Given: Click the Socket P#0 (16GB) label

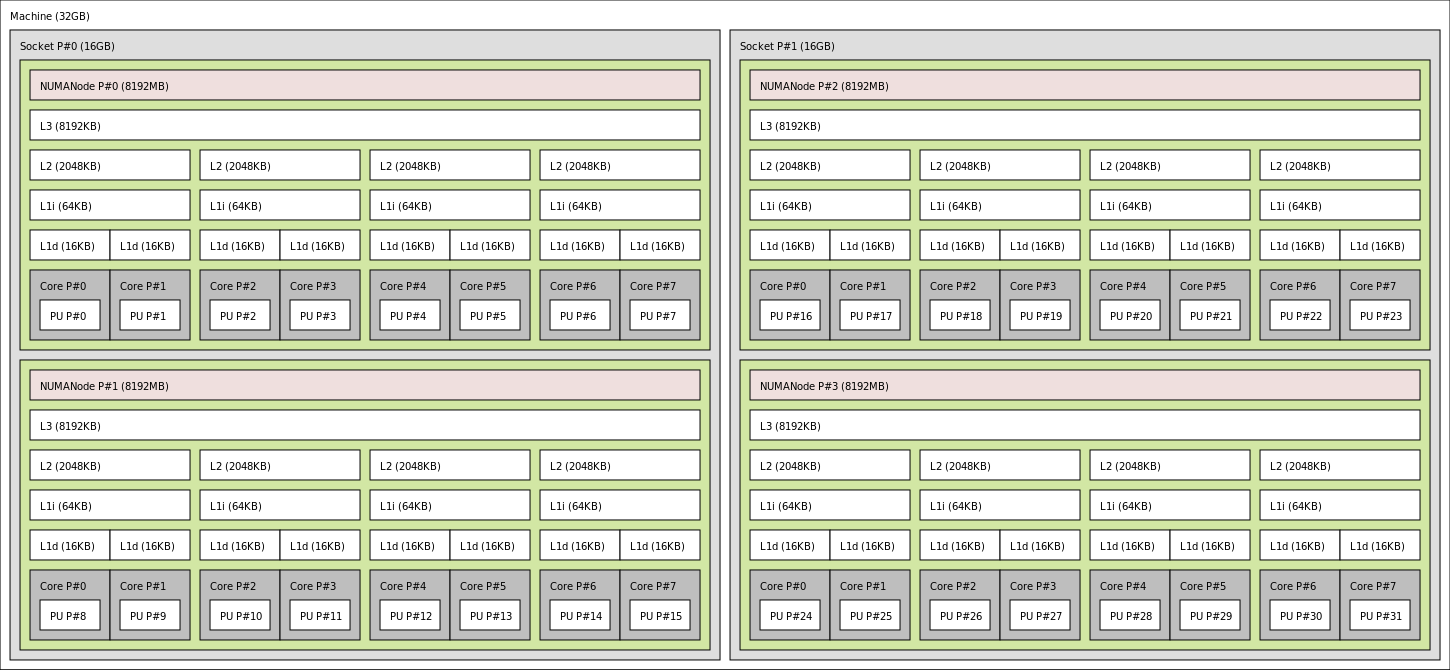Looking at the screenshot, I should [67, 46].
